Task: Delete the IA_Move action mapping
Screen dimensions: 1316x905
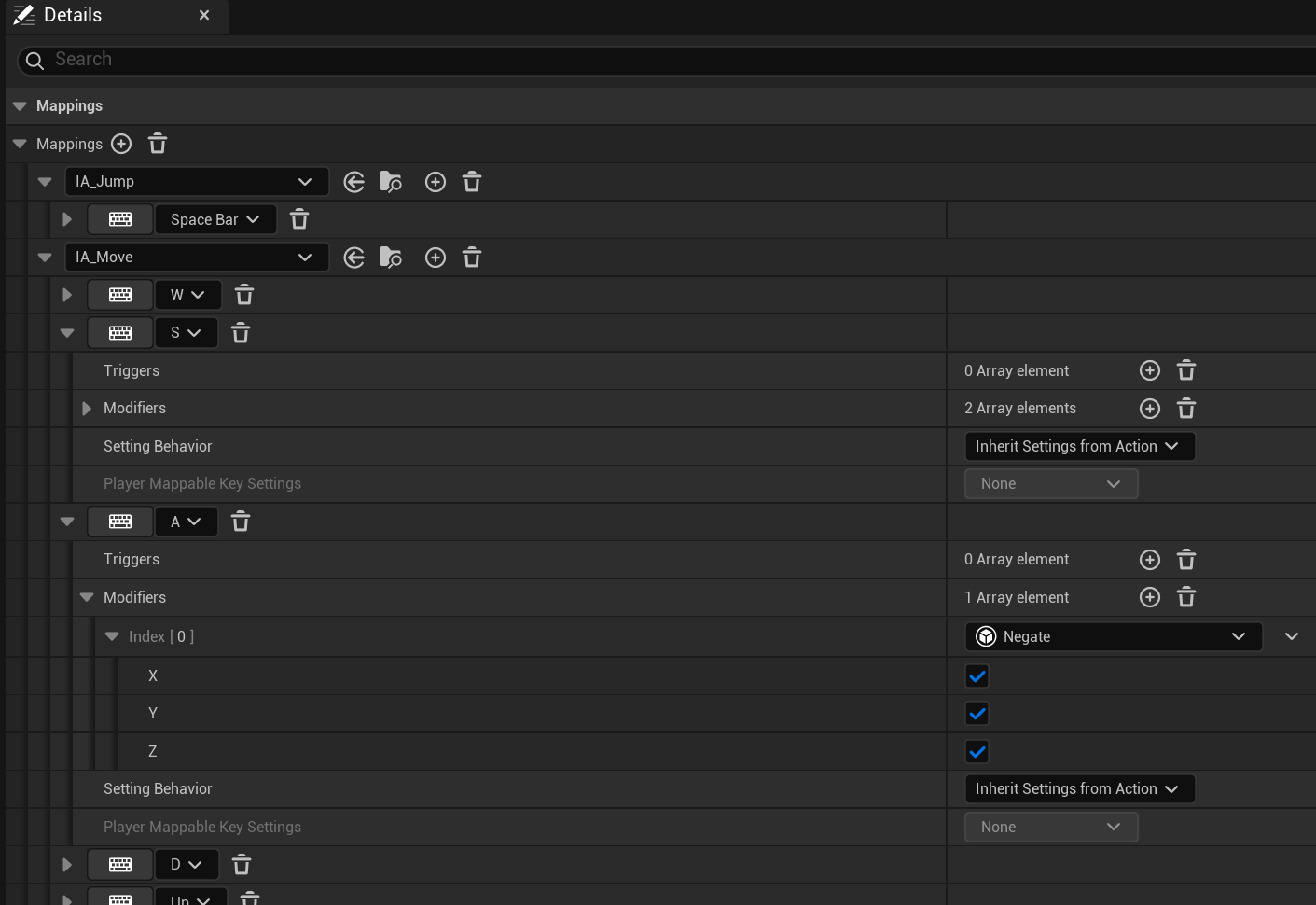Action: click(472, 258)
